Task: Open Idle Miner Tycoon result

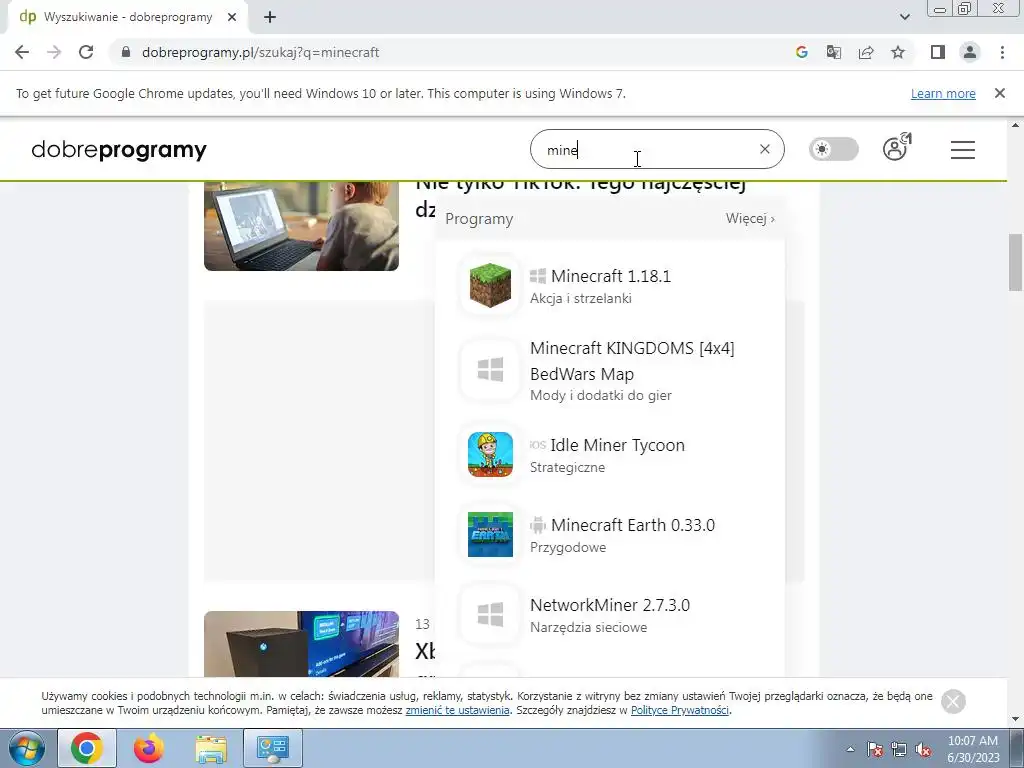Action: tap(618, 445)
